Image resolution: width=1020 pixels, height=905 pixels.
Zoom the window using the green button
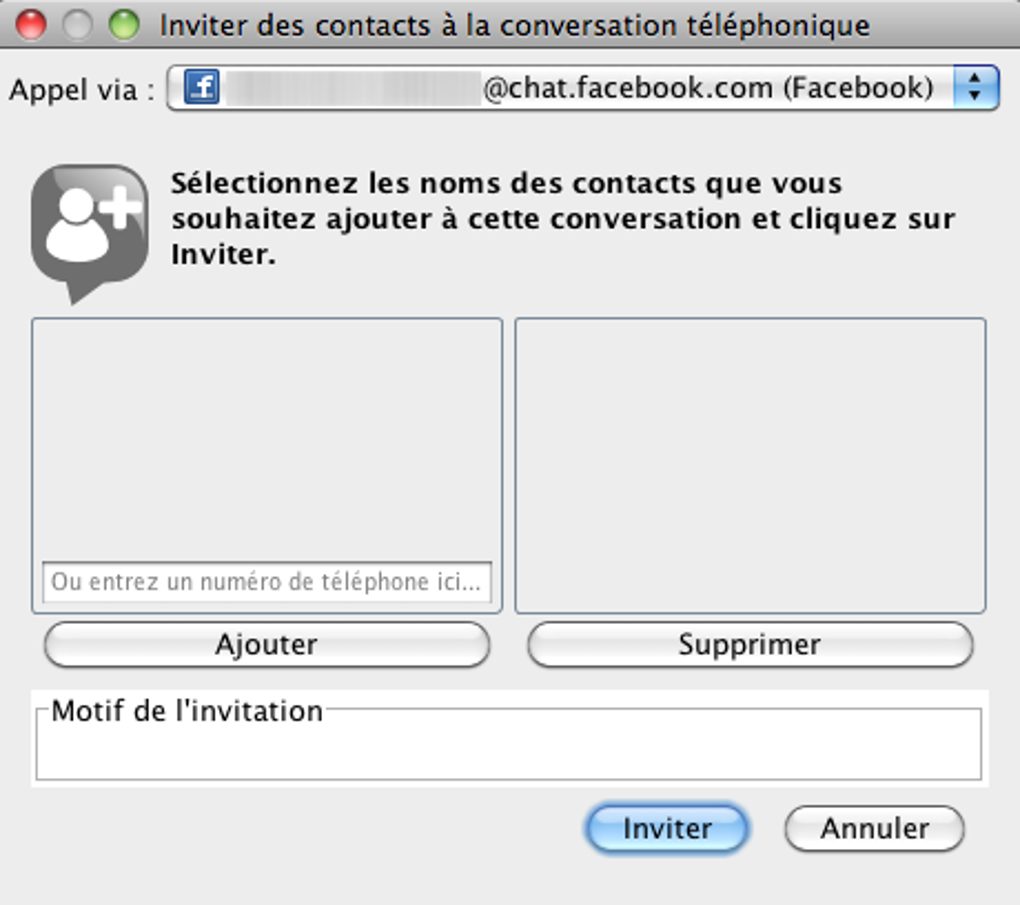point(124,25)
